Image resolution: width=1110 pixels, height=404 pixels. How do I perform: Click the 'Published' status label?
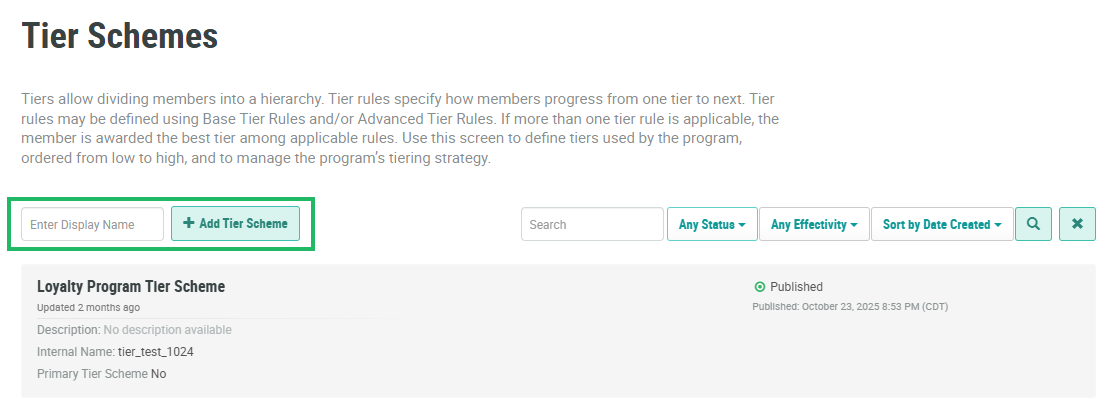coord(796,287)
